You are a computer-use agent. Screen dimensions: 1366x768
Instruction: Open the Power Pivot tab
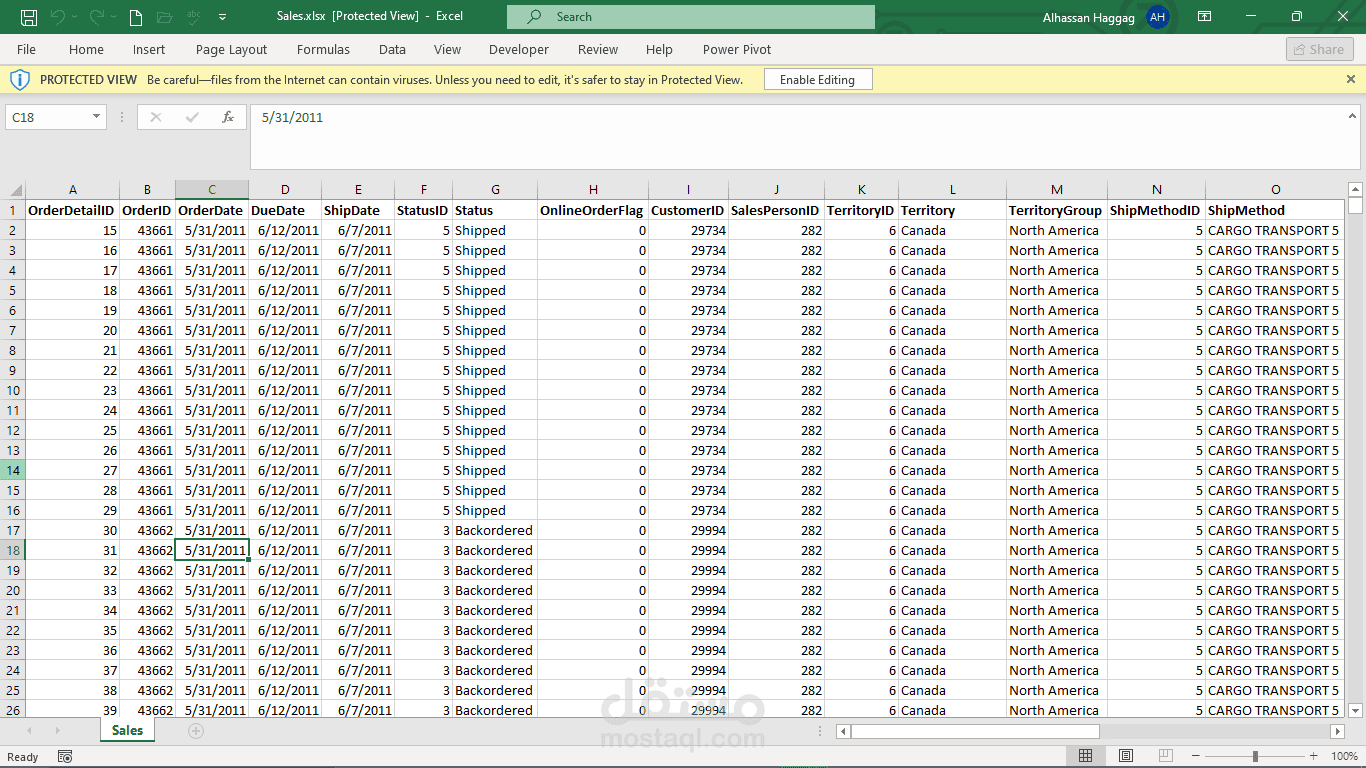[736, 49]
